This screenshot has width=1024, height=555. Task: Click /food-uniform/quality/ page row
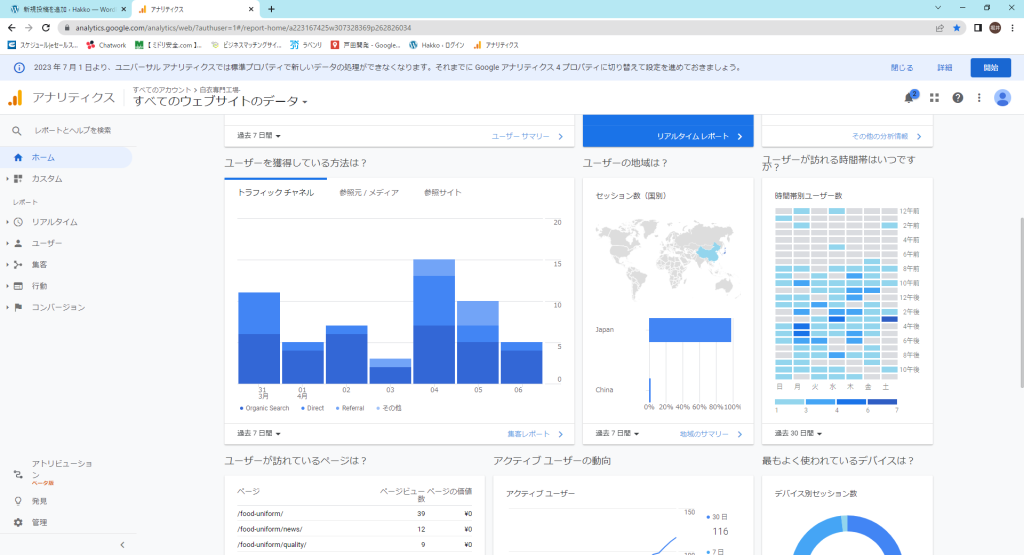[355, 545]
